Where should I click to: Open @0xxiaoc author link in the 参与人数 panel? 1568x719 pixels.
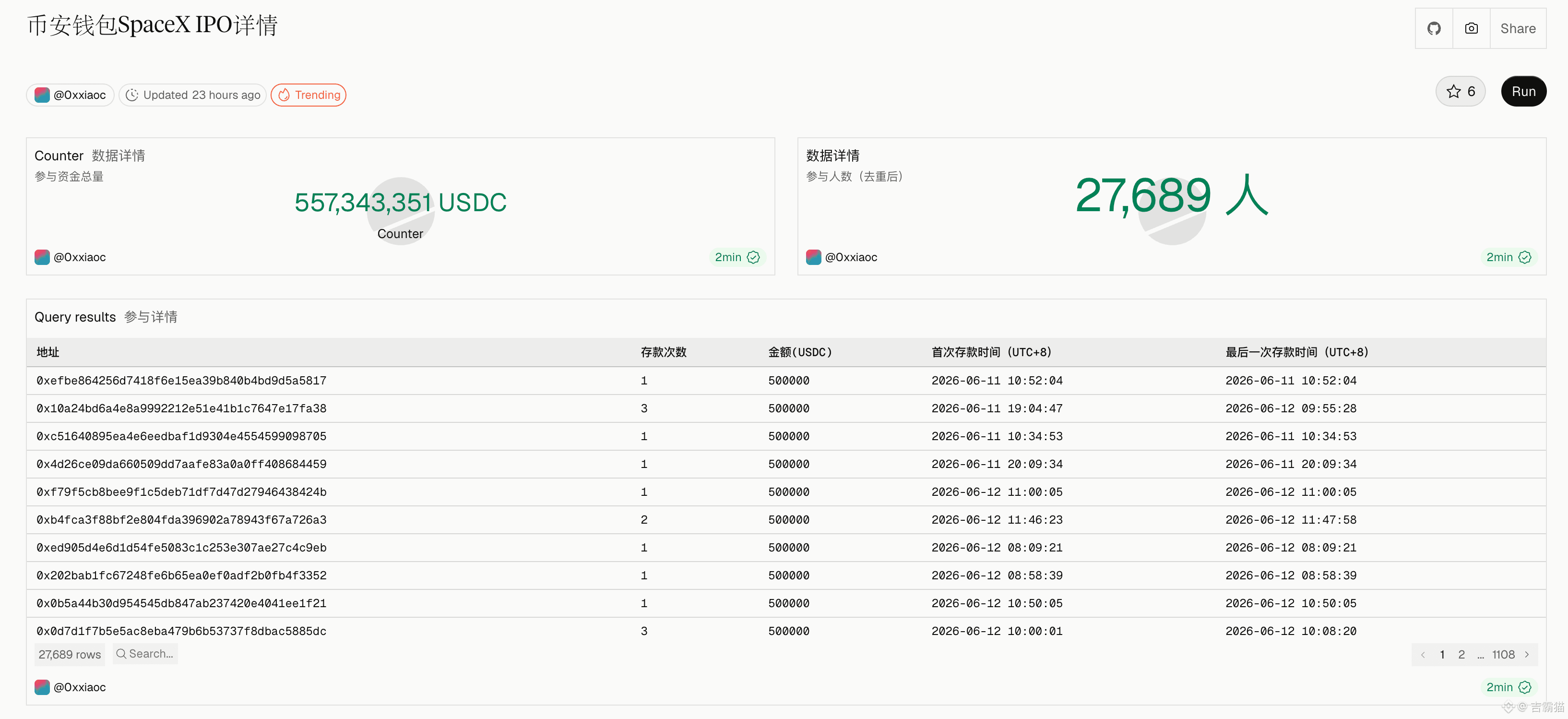[x=842, y=257]
